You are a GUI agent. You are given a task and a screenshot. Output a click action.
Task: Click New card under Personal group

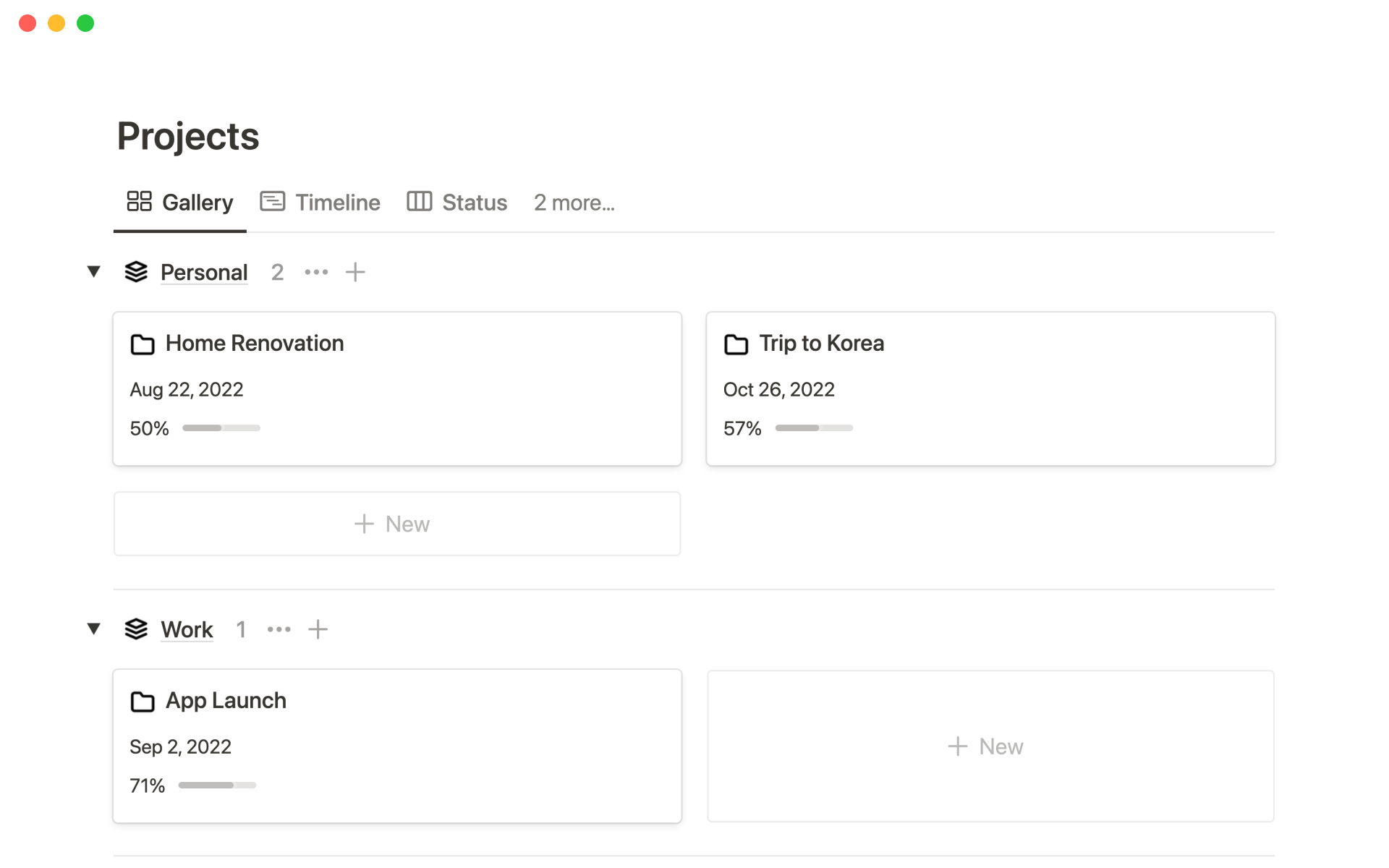[x=396, y=524]
